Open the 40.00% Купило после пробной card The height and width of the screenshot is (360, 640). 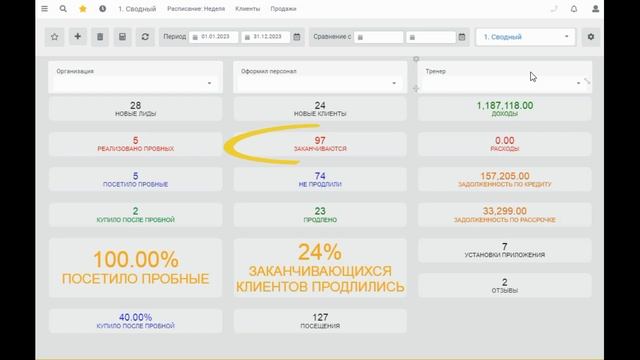pos(136,321)
